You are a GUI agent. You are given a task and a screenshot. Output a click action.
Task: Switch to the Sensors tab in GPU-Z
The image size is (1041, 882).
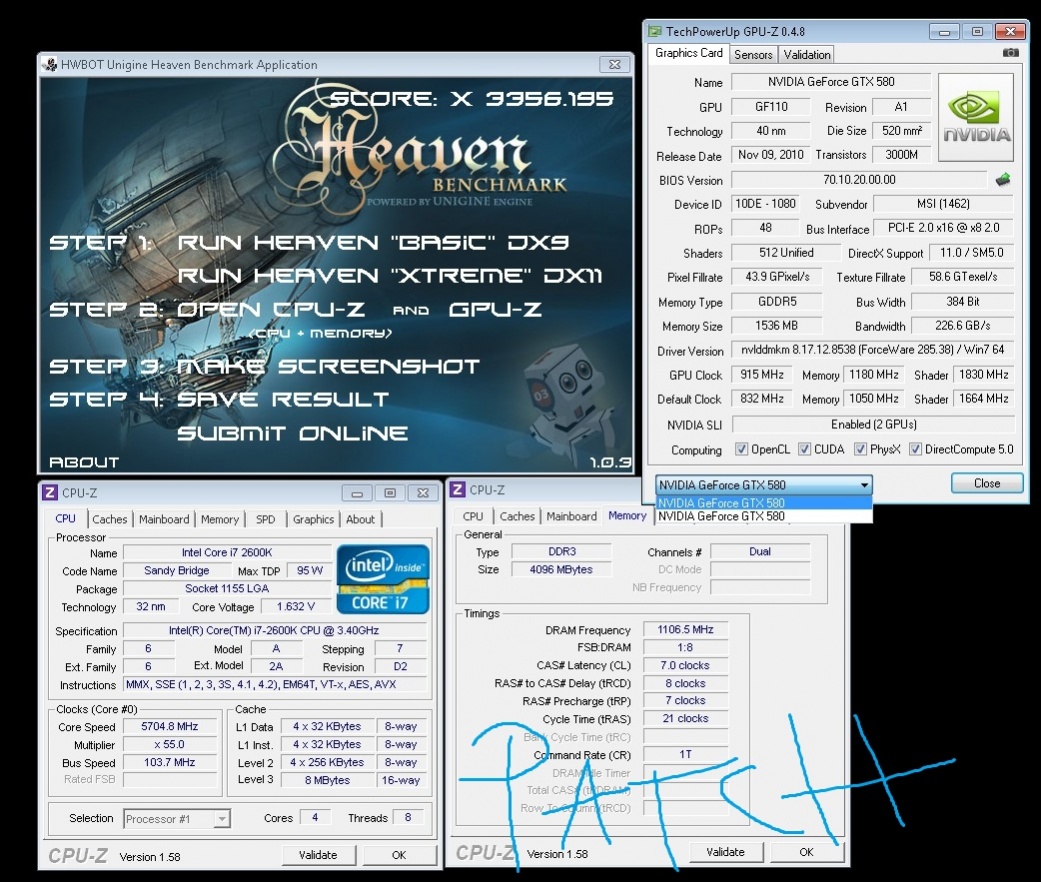752,55
